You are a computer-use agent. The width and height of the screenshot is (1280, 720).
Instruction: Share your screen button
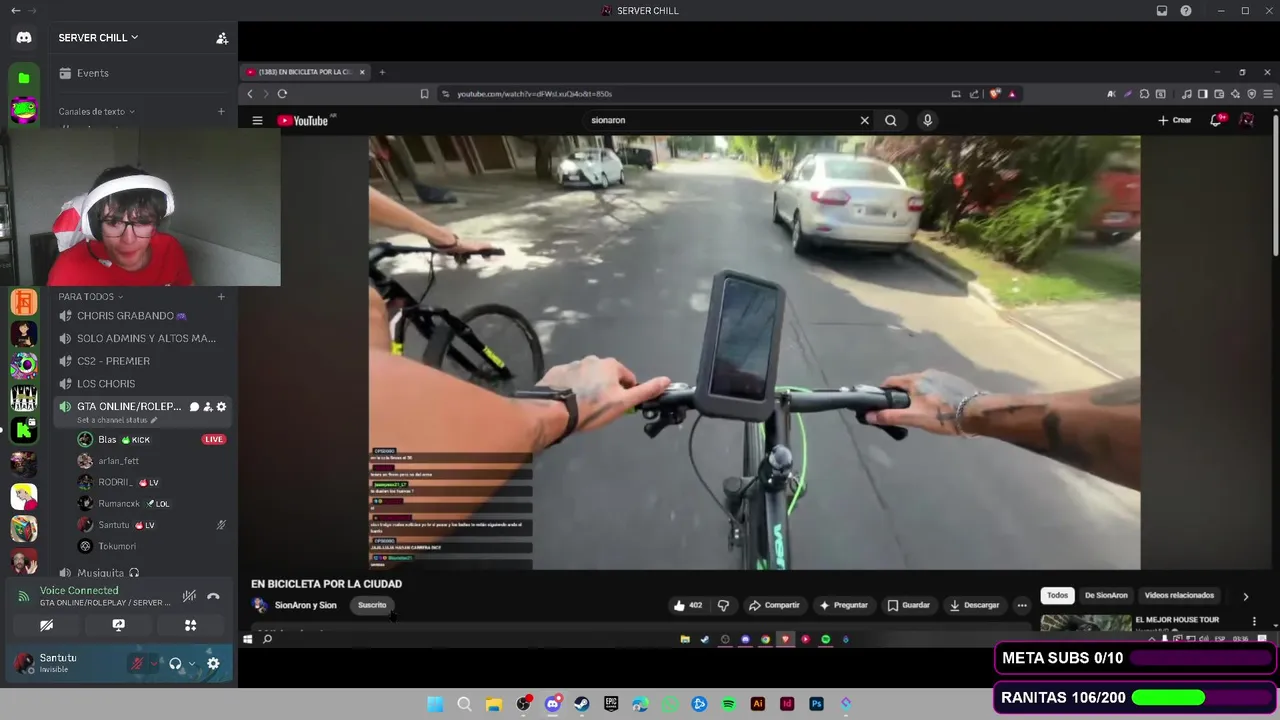[118, 625]
